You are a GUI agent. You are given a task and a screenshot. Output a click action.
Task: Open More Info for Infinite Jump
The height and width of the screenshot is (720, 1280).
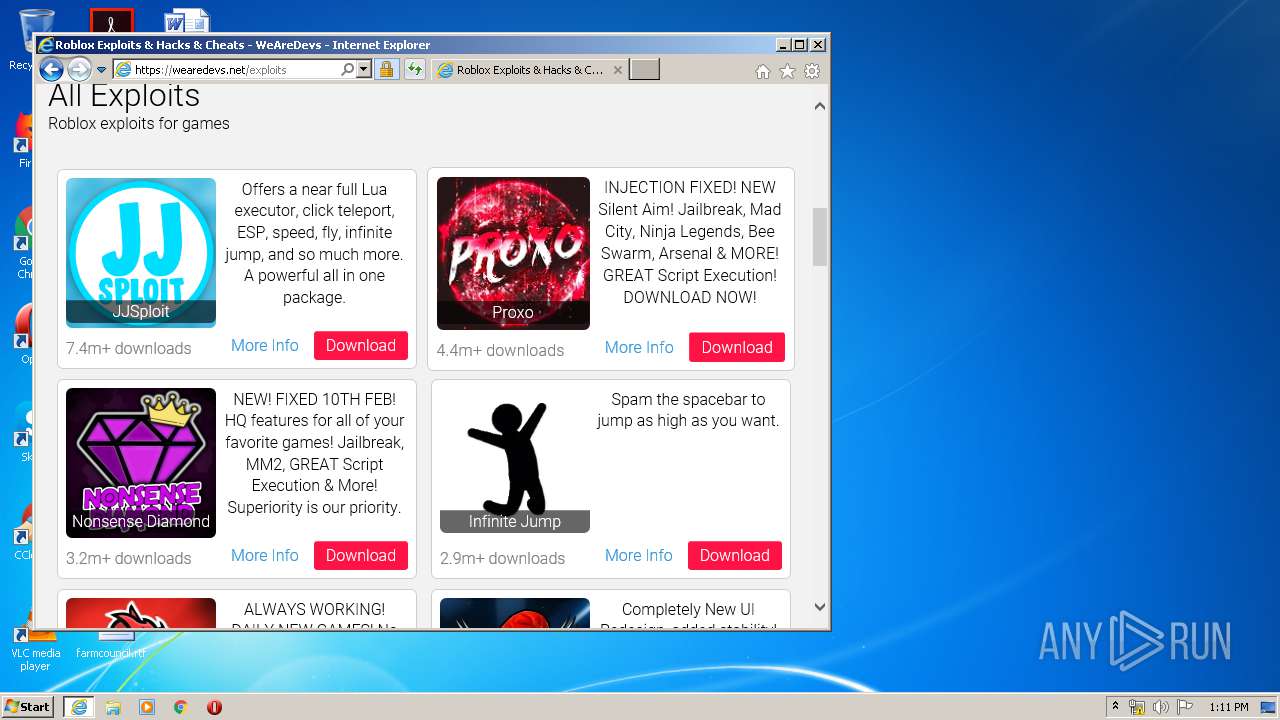pyautogui.click(x=639, y=555)
